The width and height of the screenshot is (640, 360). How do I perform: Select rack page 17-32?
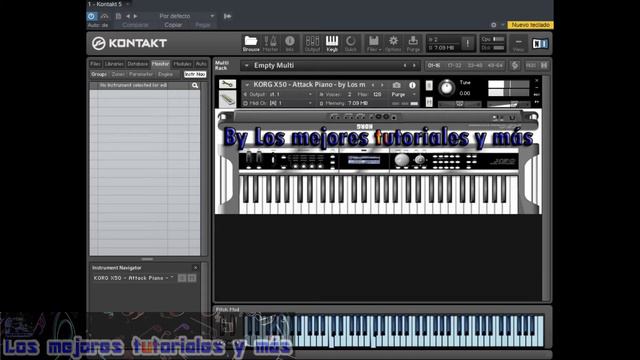454,65
